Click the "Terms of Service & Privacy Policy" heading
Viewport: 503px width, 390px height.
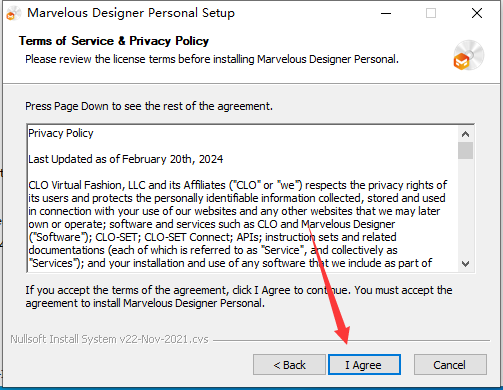[x=114, y=41]
